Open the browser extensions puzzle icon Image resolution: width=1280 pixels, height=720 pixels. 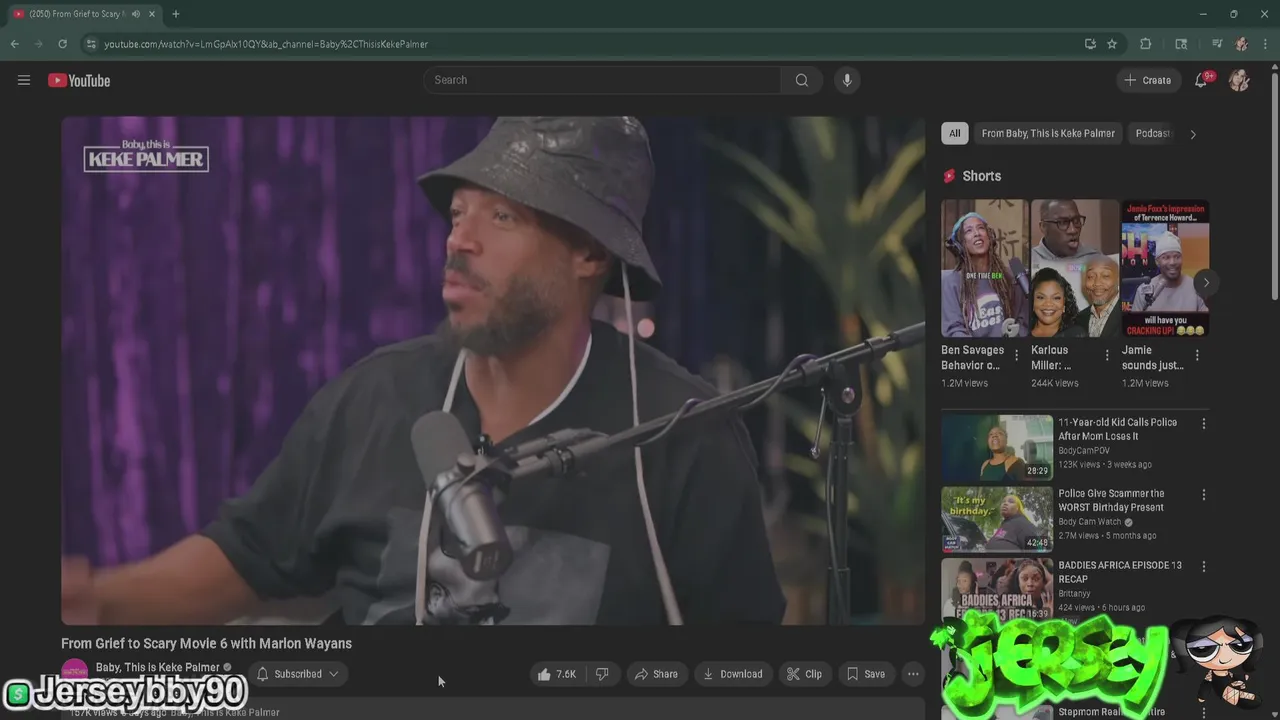pos(1146,44)
